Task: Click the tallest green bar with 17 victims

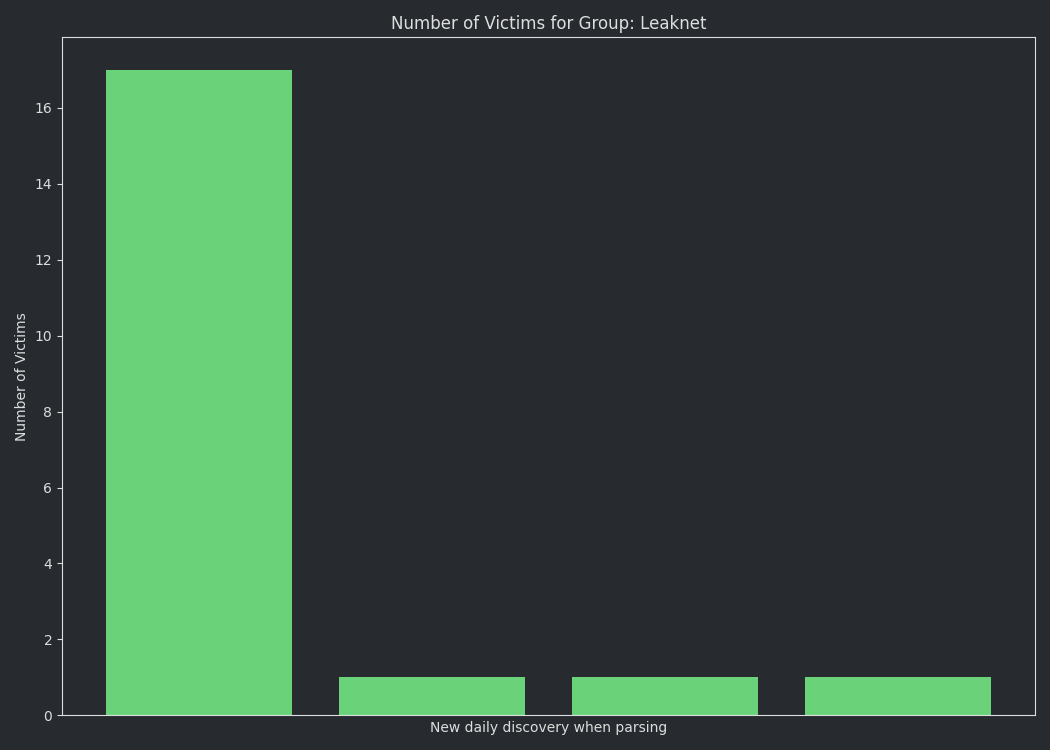Action: pyautogui.click(x=199, y=392)
